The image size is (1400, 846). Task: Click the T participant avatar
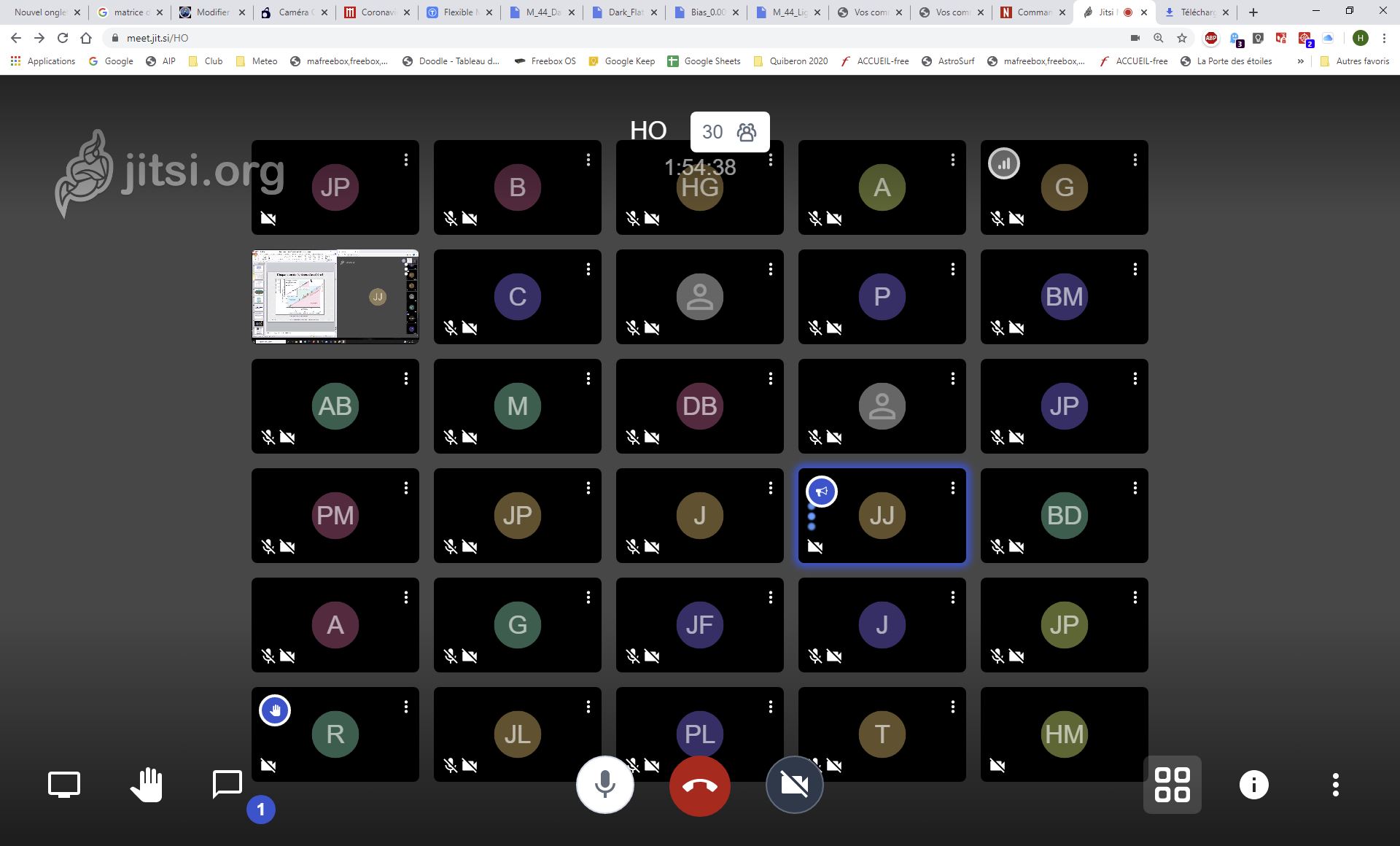[882, 734]
